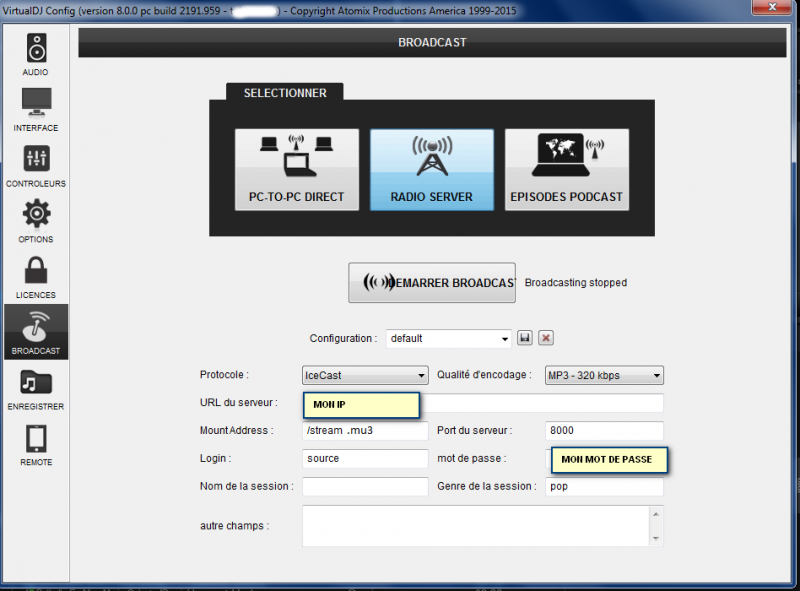Open the Configuration default dropdown
Image resolution: width=800 pixels, height=591 pixels.
[x=448, y=338]
